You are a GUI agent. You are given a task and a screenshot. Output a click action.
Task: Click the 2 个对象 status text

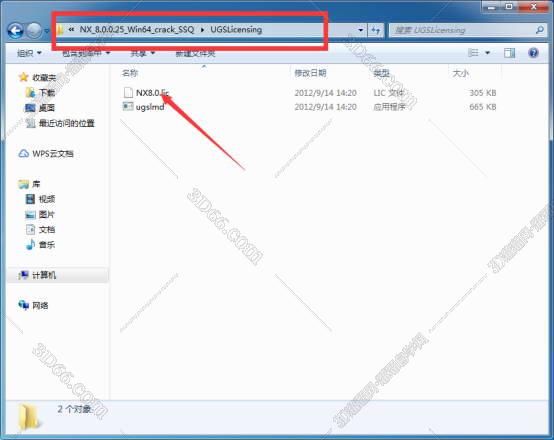[75, 409]
